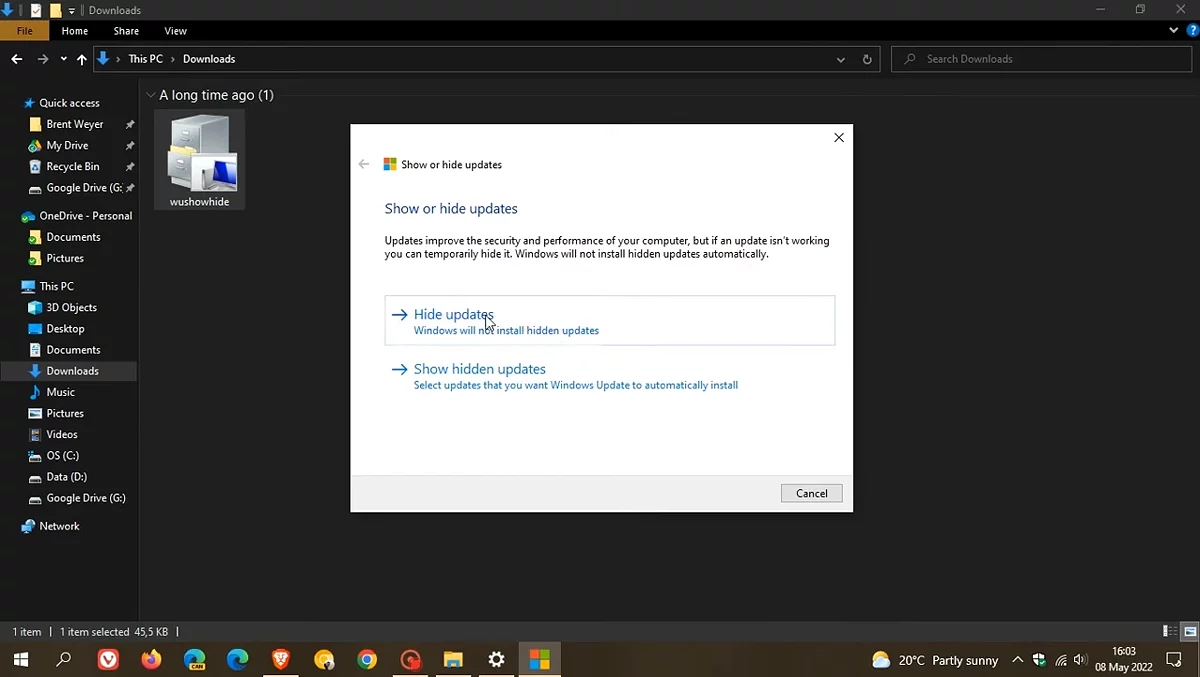Click Show hidden updates option

pyautogui.click(x=480, y=369)
